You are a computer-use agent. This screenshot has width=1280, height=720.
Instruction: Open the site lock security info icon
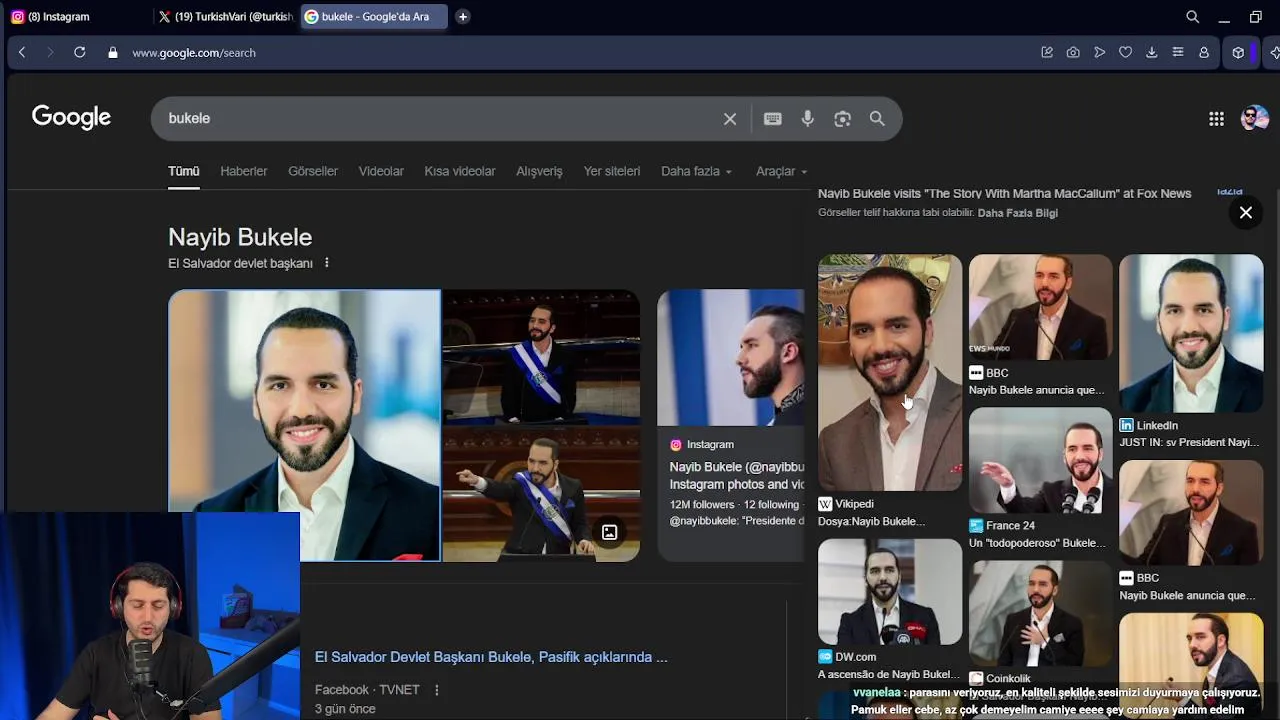[x=113, y=52]
